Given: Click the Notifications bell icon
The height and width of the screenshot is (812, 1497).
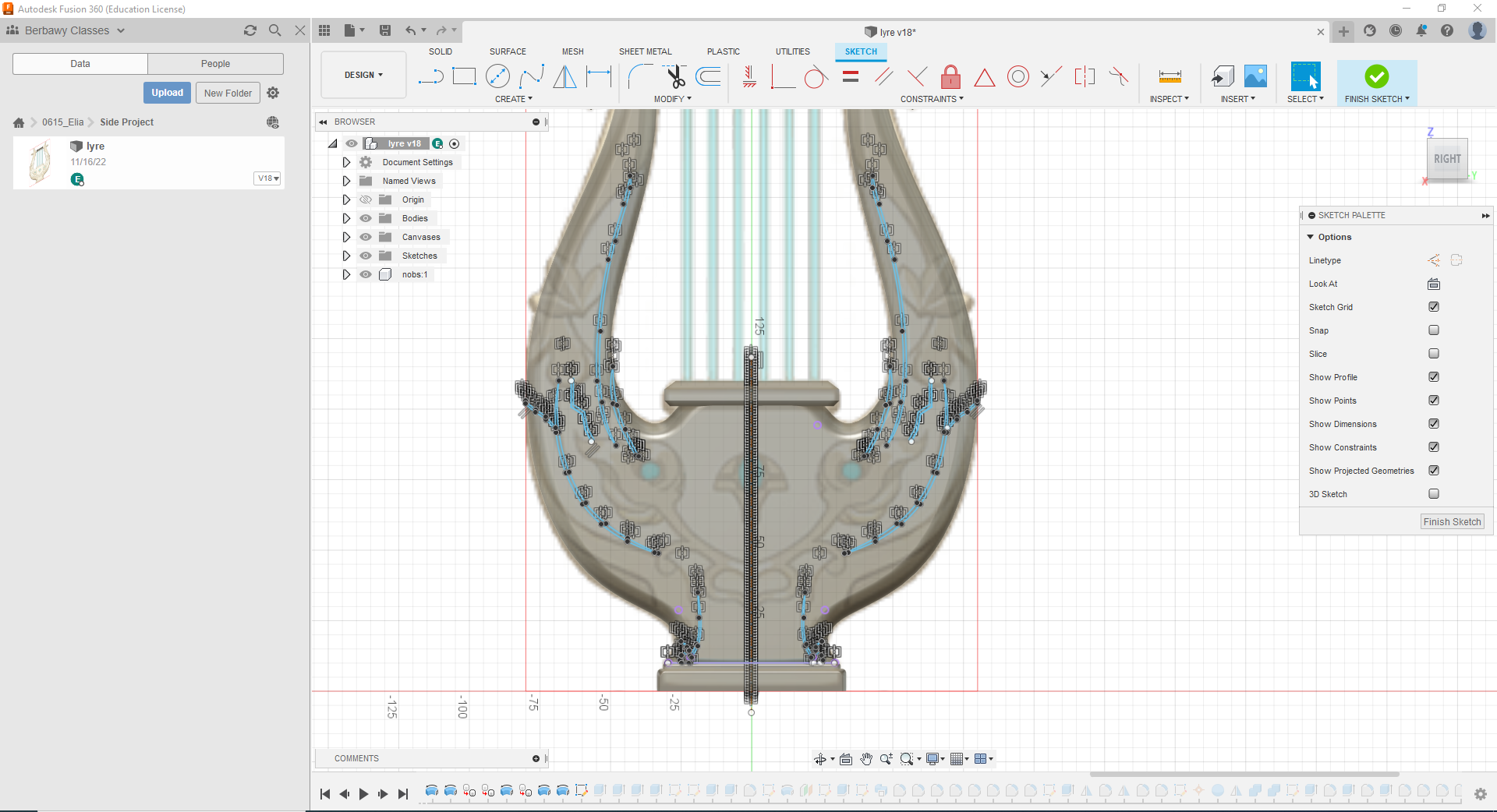Looking at the screenshot, I should (x=1421, y=30).
